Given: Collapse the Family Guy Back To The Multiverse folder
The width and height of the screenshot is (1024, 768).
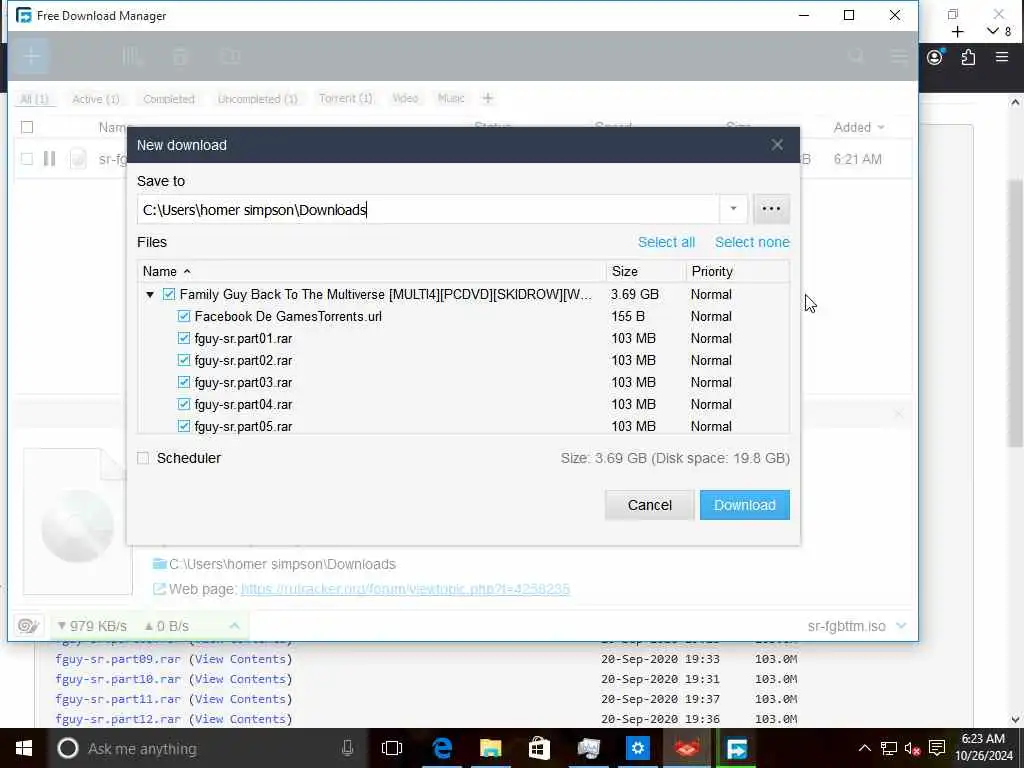Looking at the screenshot, I should 150,295.
